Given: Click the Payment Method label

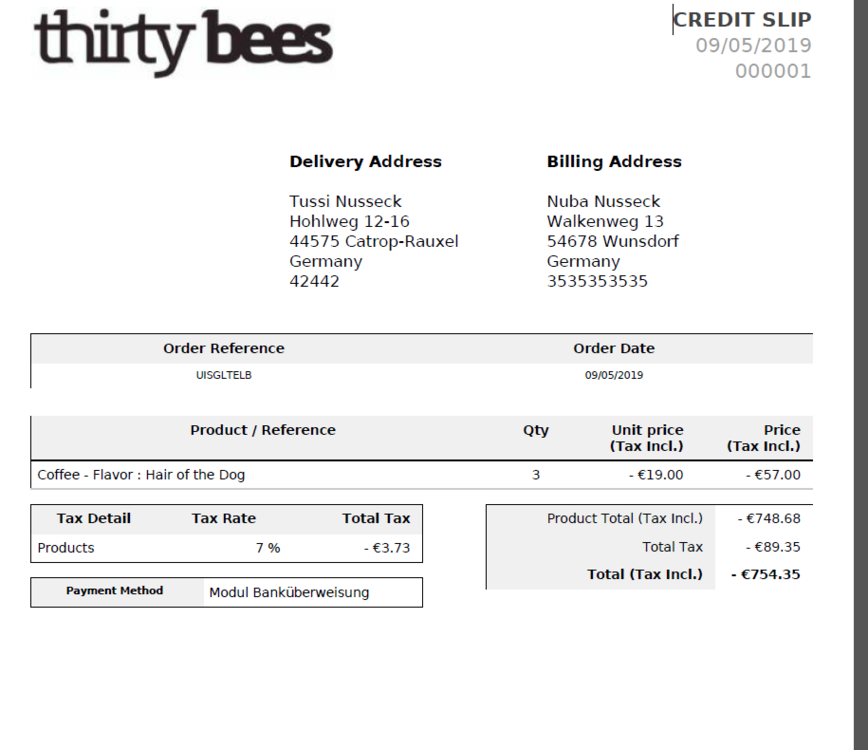Looking at the screenshot, I should pyautogui.click(x=114, y=591).
